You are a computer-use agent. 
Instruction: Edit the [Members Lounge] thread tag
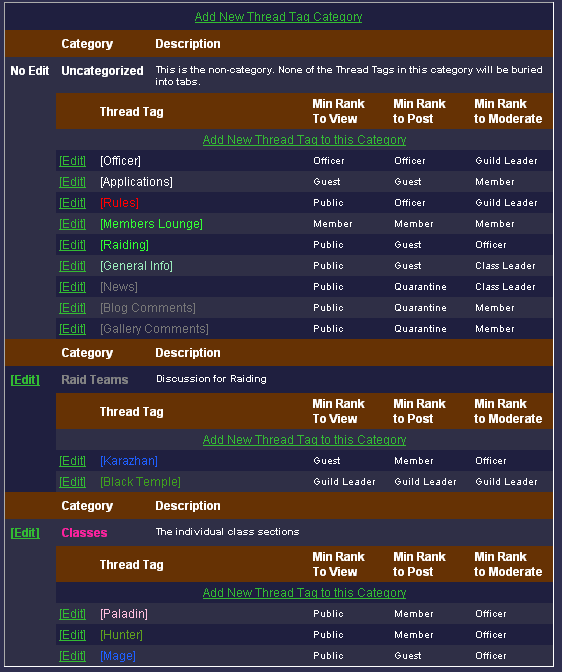(72, 224)
